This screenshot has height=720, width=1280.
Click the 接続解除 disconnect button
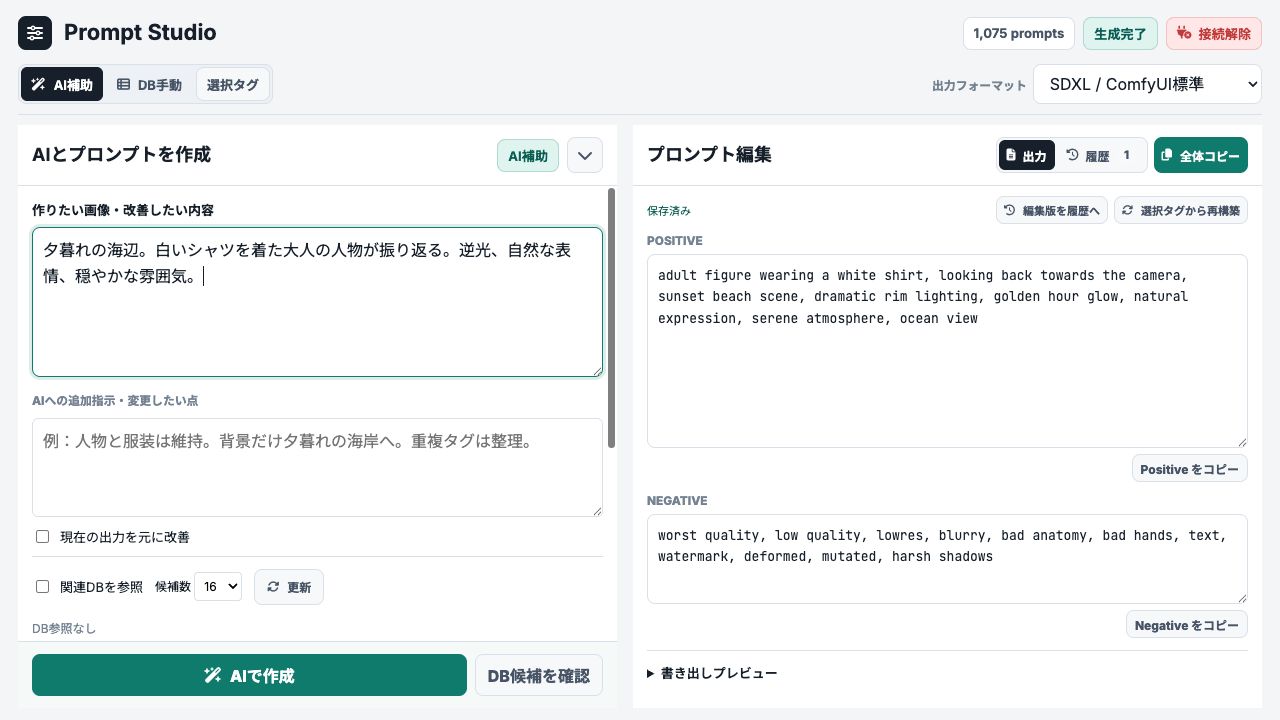1214,33
